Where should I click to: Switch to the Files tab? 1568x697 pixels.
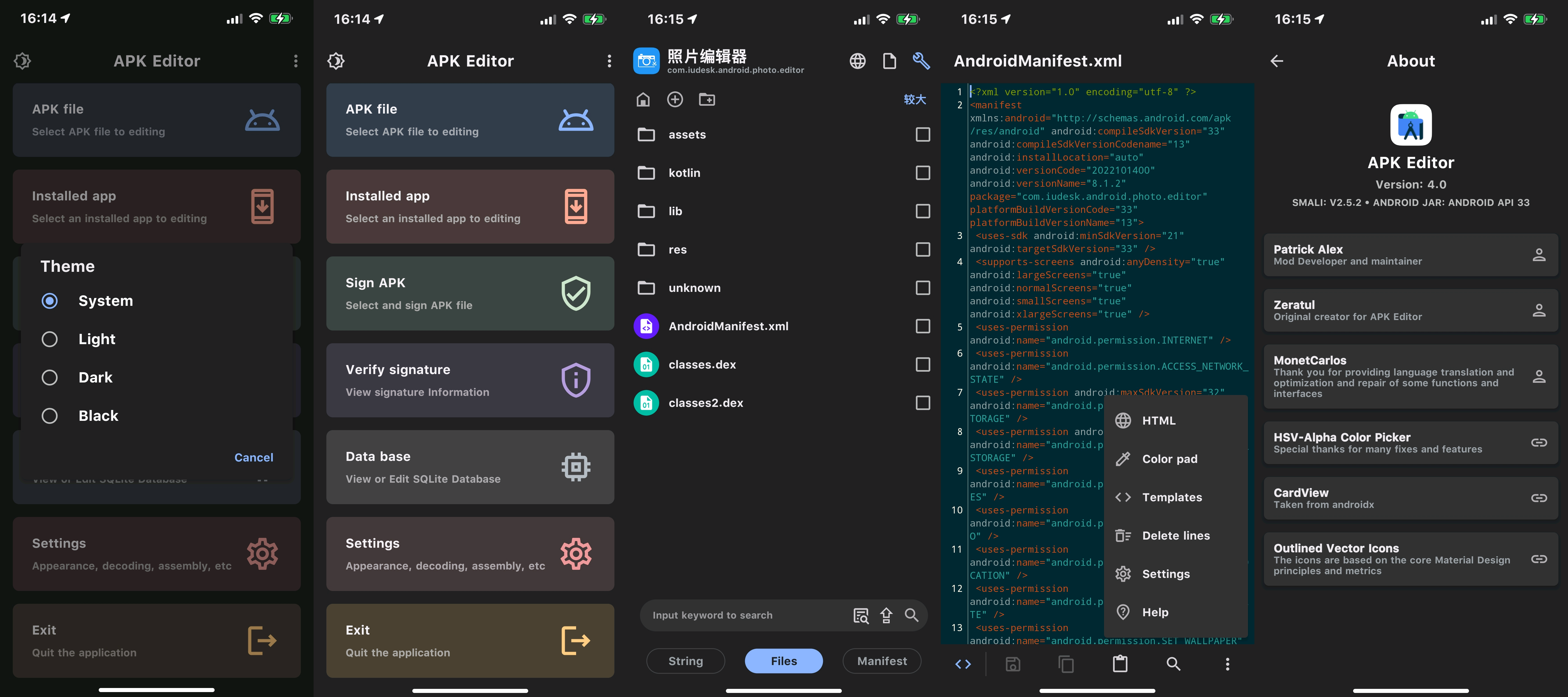[783, 661]
